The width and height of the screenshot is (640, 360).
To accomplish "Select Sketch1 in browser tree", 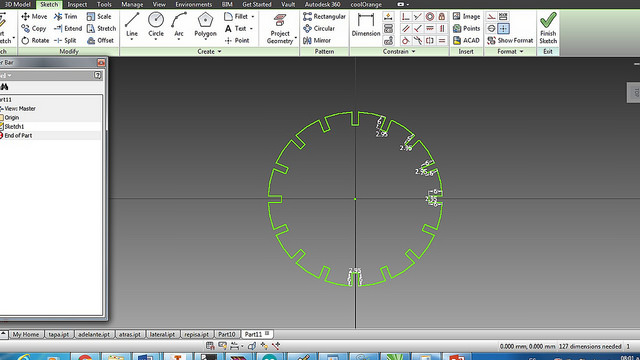I will tap(14, 127).
